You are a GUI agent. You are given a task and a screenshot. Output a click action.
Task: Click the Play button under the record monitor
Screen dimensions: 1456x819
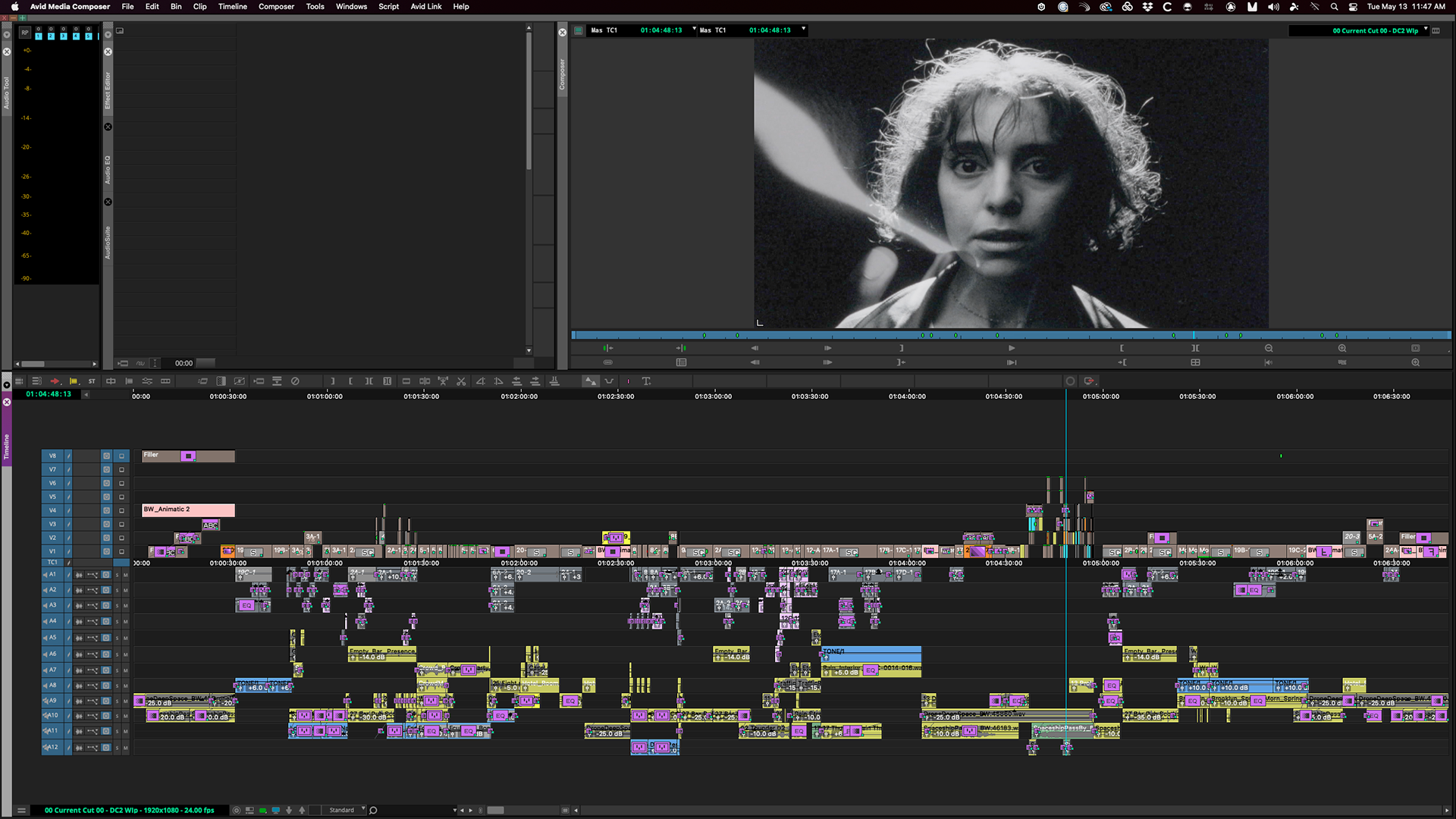coord(1011,348)
